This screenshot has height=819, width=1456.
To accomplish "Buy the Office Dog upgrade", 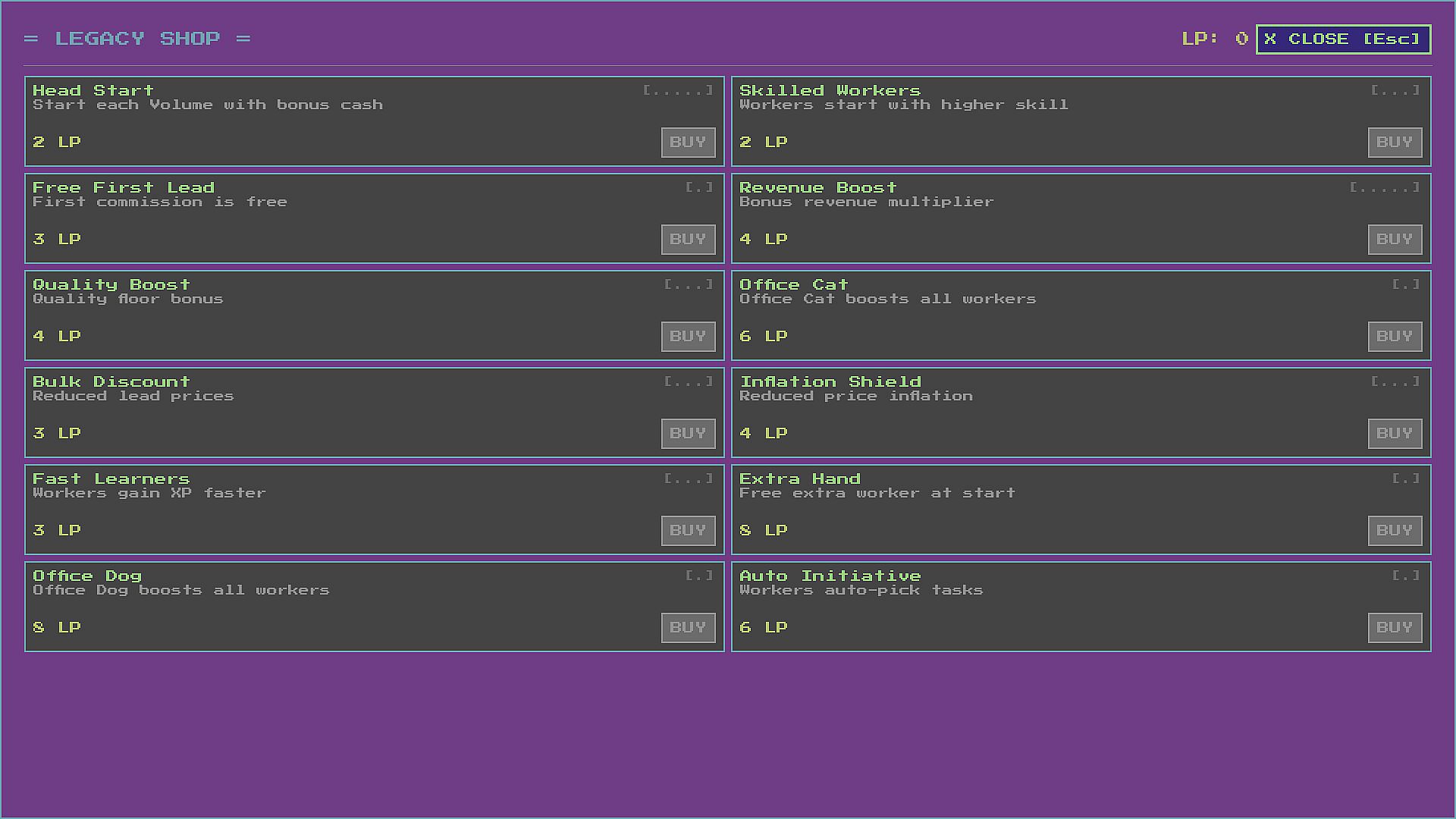I will click(688, 628).
